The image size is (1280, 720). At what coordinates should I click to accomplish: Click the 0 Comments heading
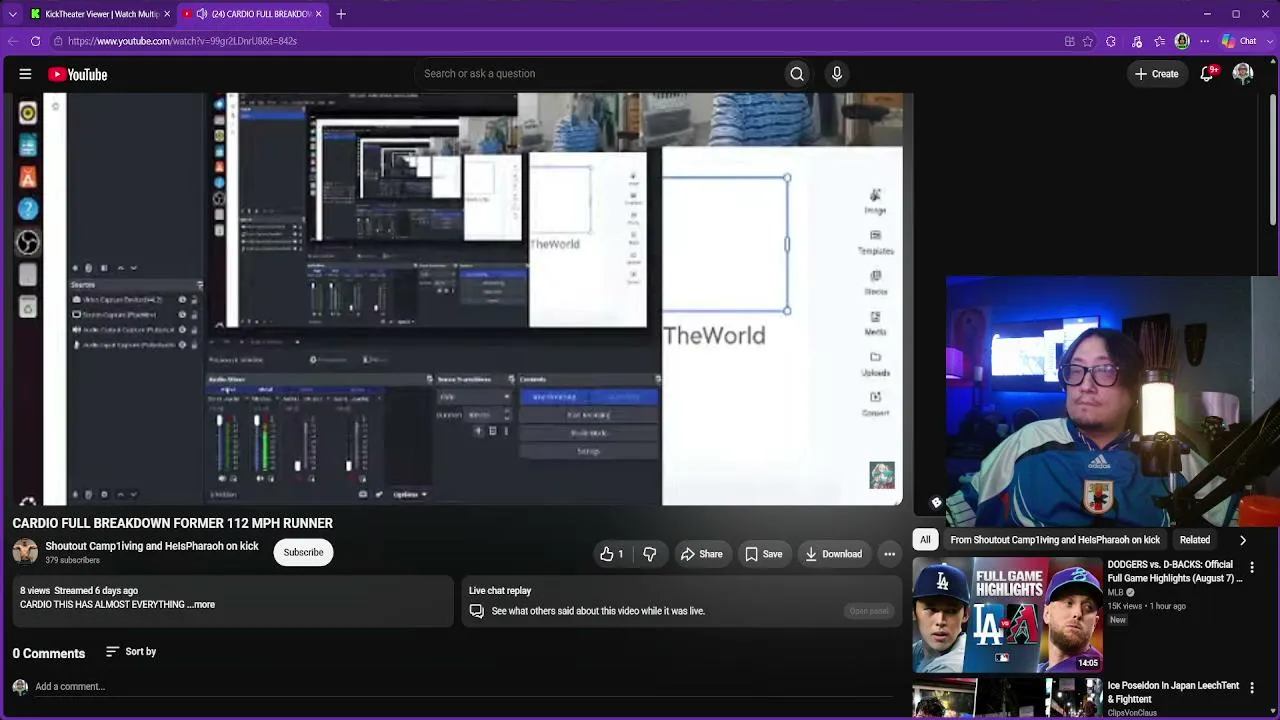coord(49,654)
